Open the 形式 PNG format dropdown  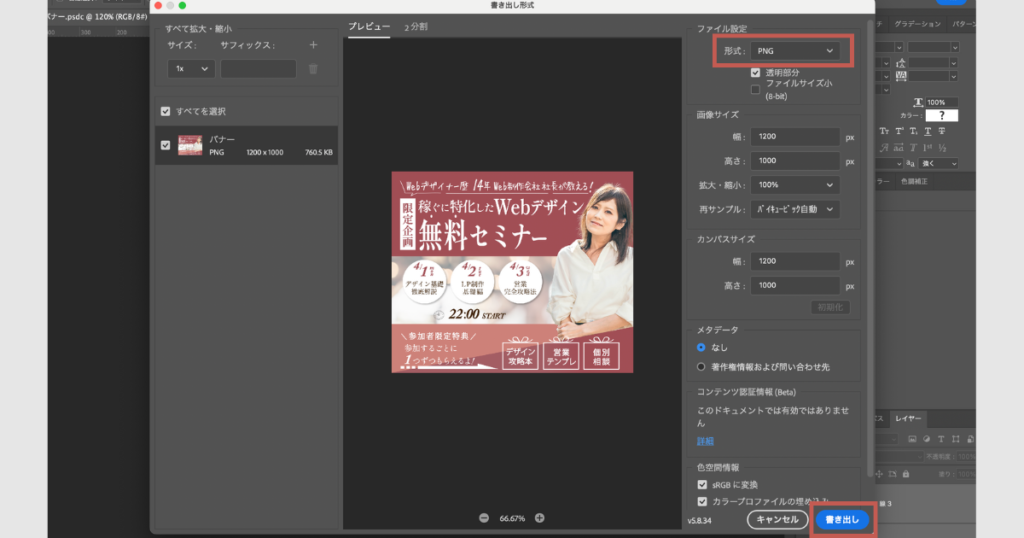click(795, 51)
